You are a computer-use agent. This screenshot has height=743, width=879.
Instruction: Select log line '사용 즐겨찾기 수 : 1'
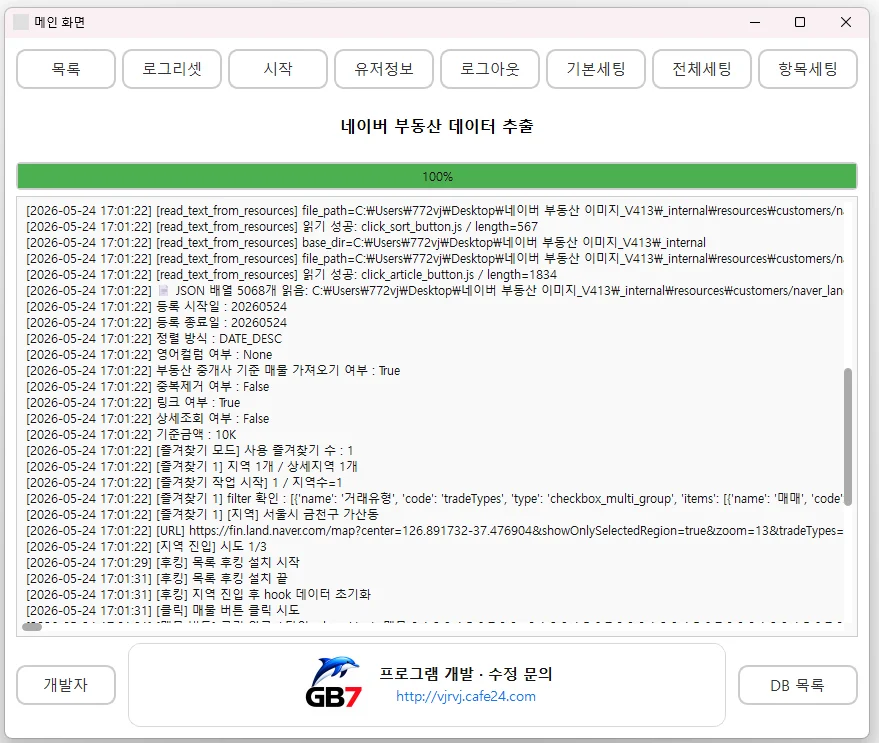click(189, 450)
